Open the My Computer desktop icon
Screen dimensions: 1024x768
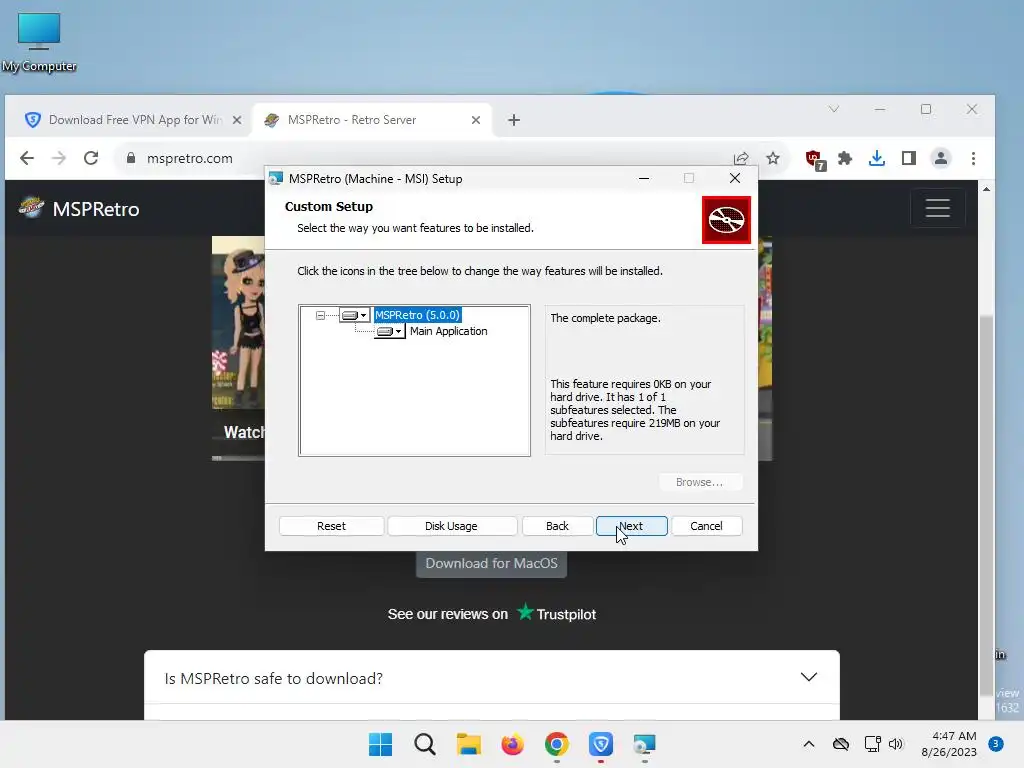pos(39,42)
